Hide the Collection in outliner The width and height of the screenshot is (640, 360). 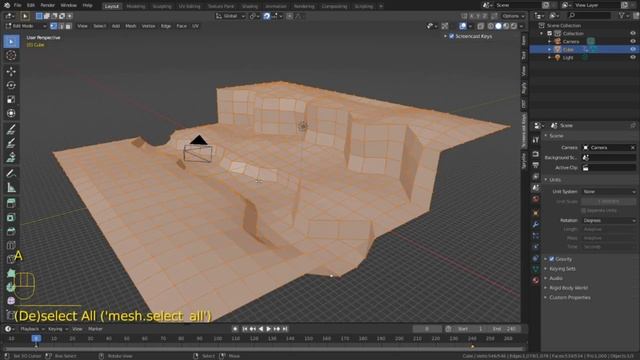point(633,33)
